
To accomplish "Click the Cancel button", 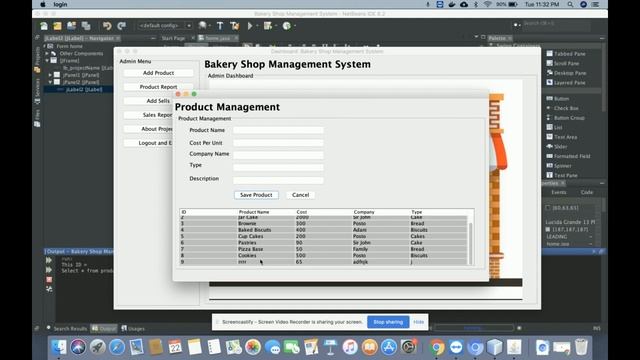I will [300, 195].
